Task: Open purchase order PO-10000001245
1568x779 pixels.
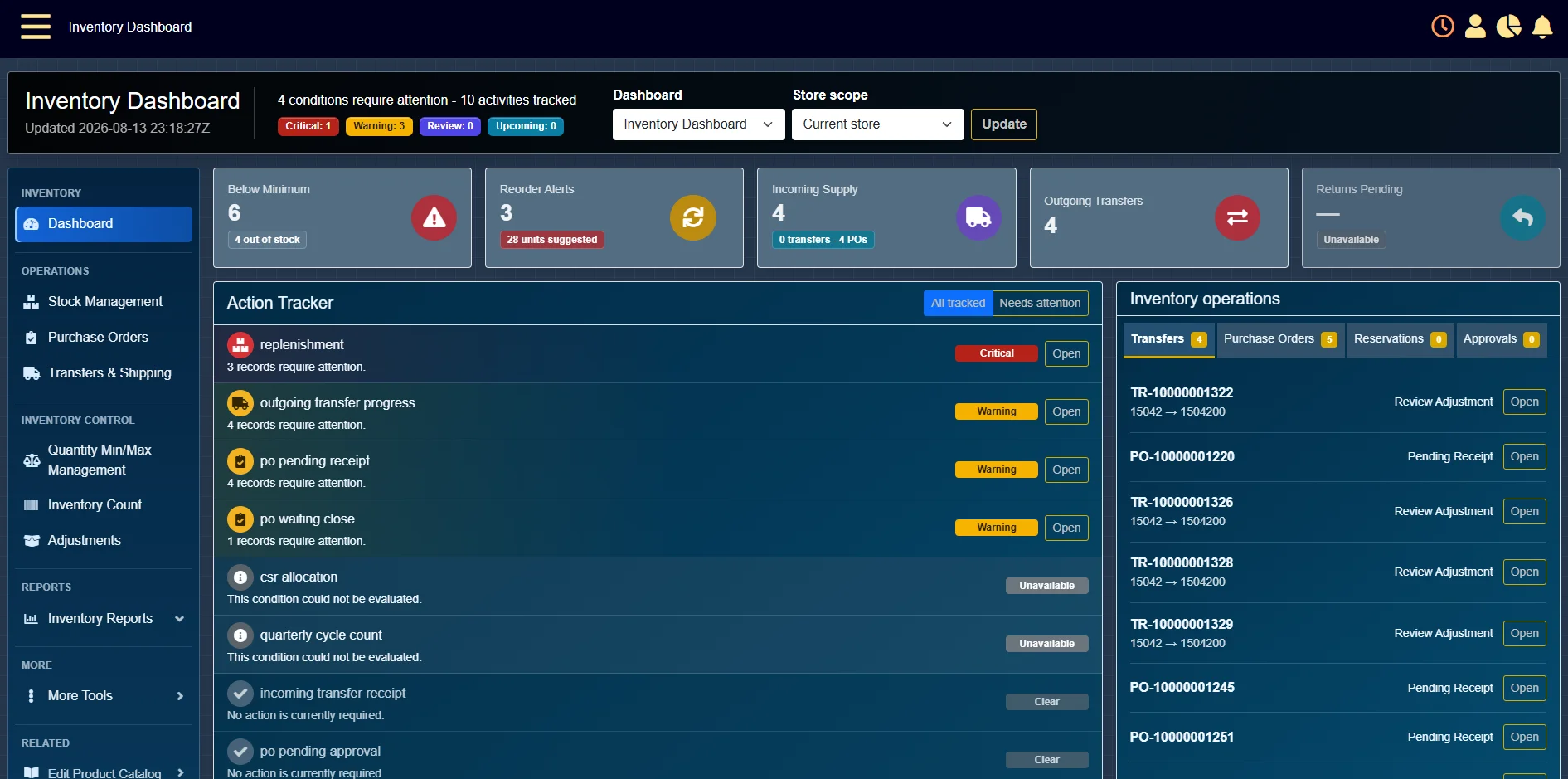Action: (x=1524, y=688)
